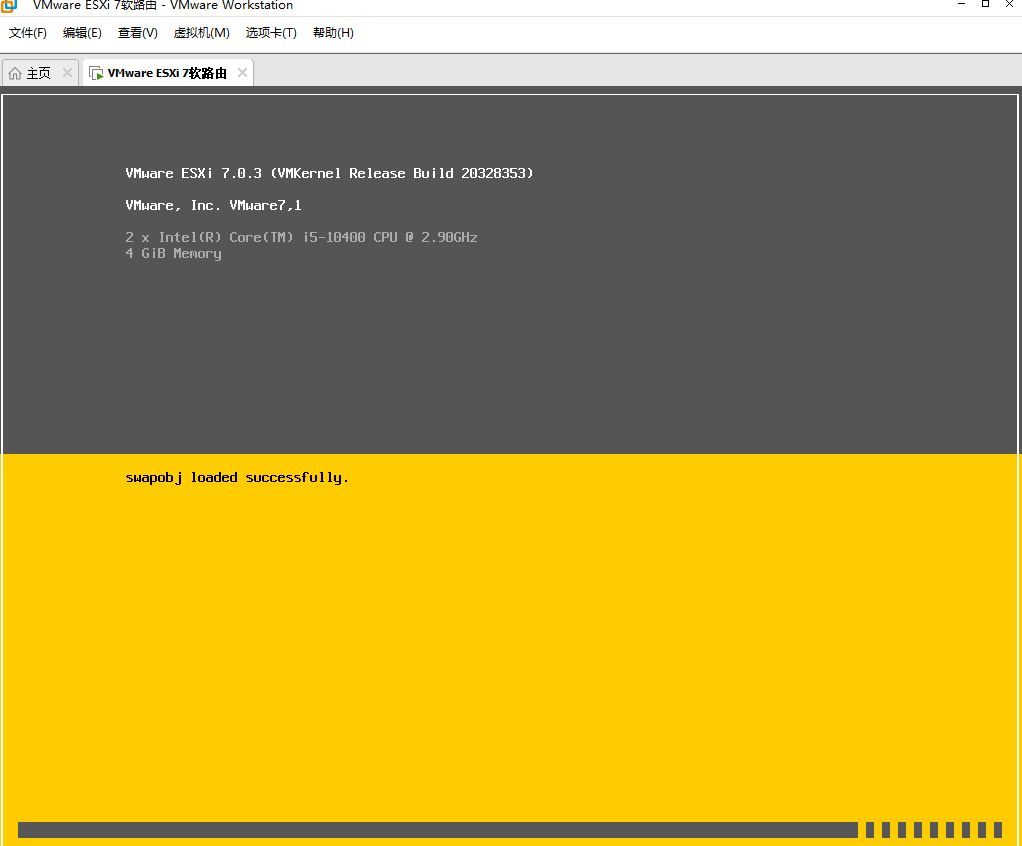Open the 帮助(H) menu

click(333, 33)
